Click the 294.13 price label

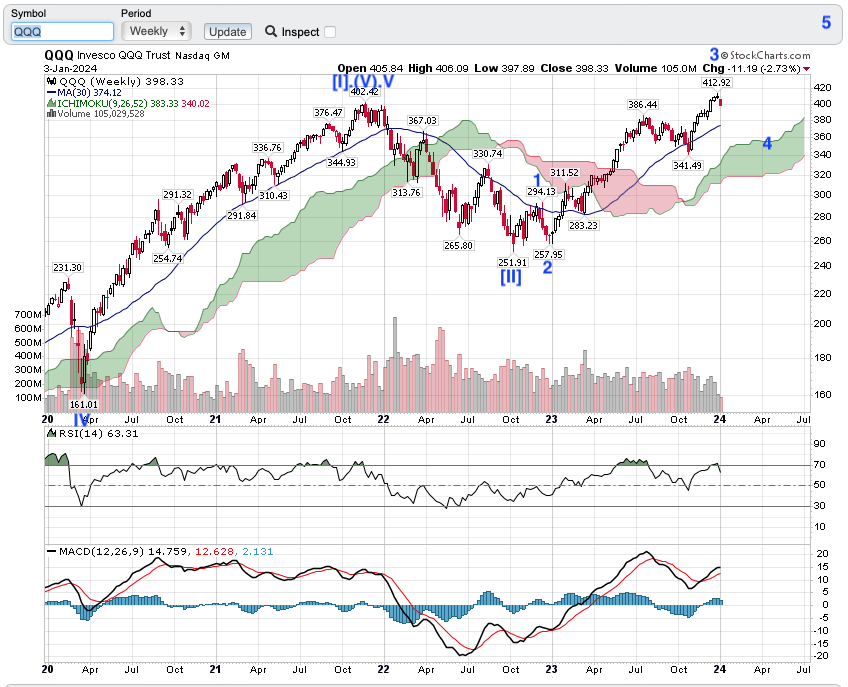541,191
